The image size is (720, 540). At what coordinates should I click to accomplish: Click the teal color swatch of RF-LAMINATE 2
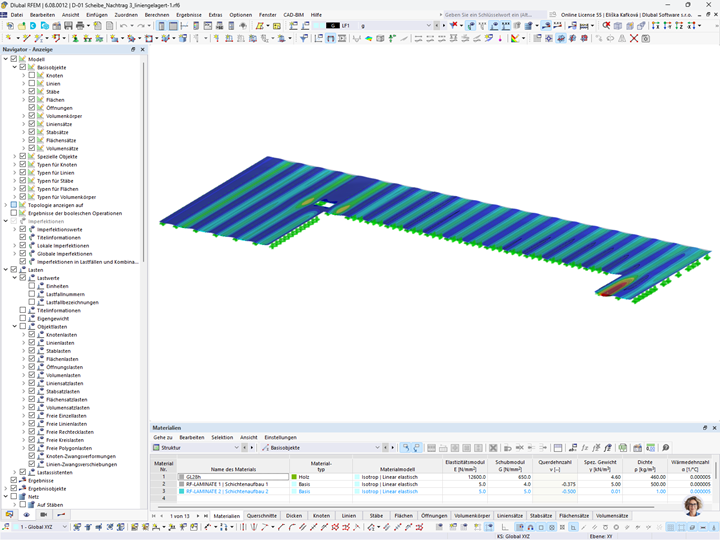click(x=182, y=491)
